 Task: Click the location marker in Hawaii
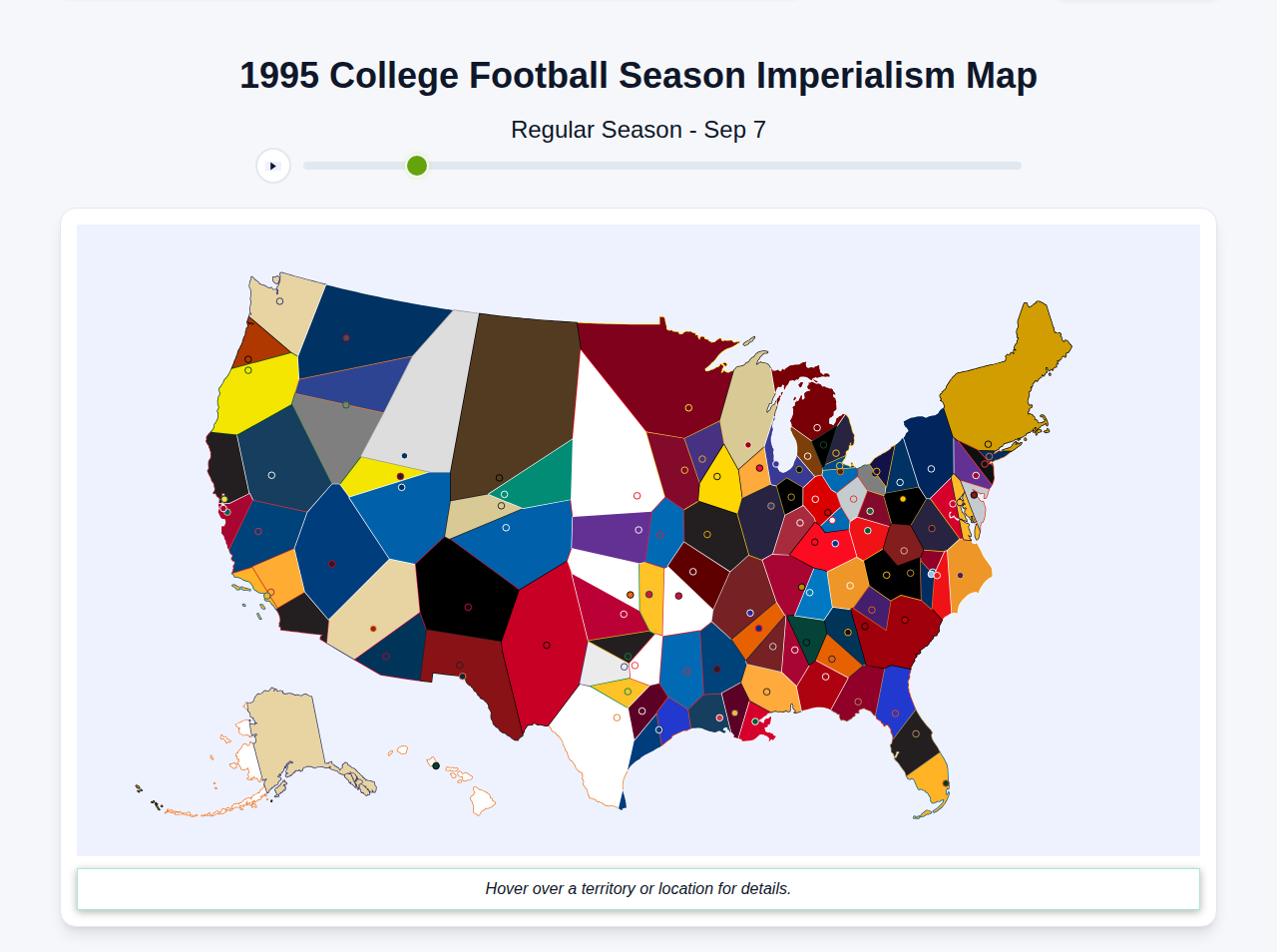pyautogui.click(x=436, y=764)
